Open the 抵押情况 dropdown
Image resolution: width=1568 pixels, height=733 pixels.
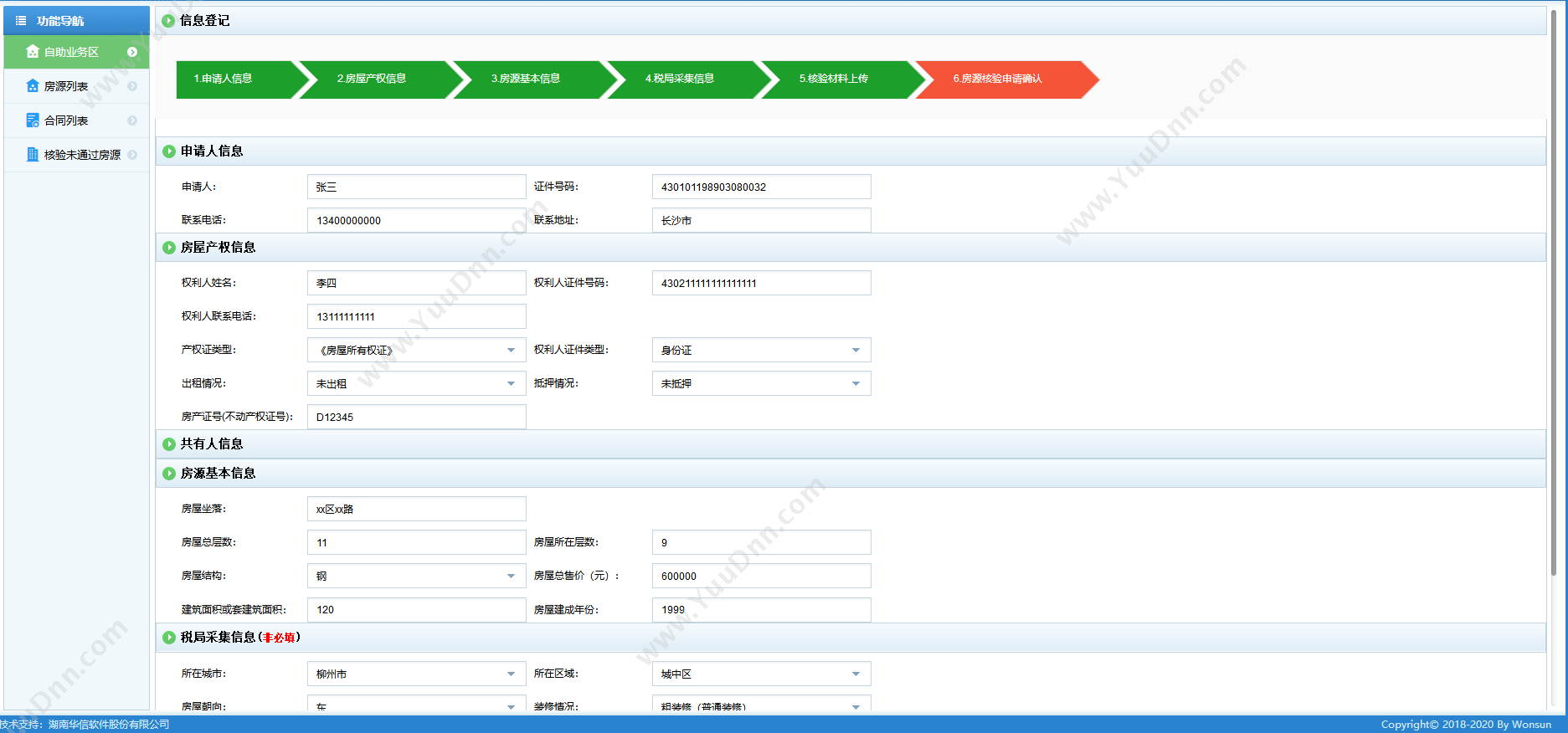pyautogui.click(x=762, y=383)
